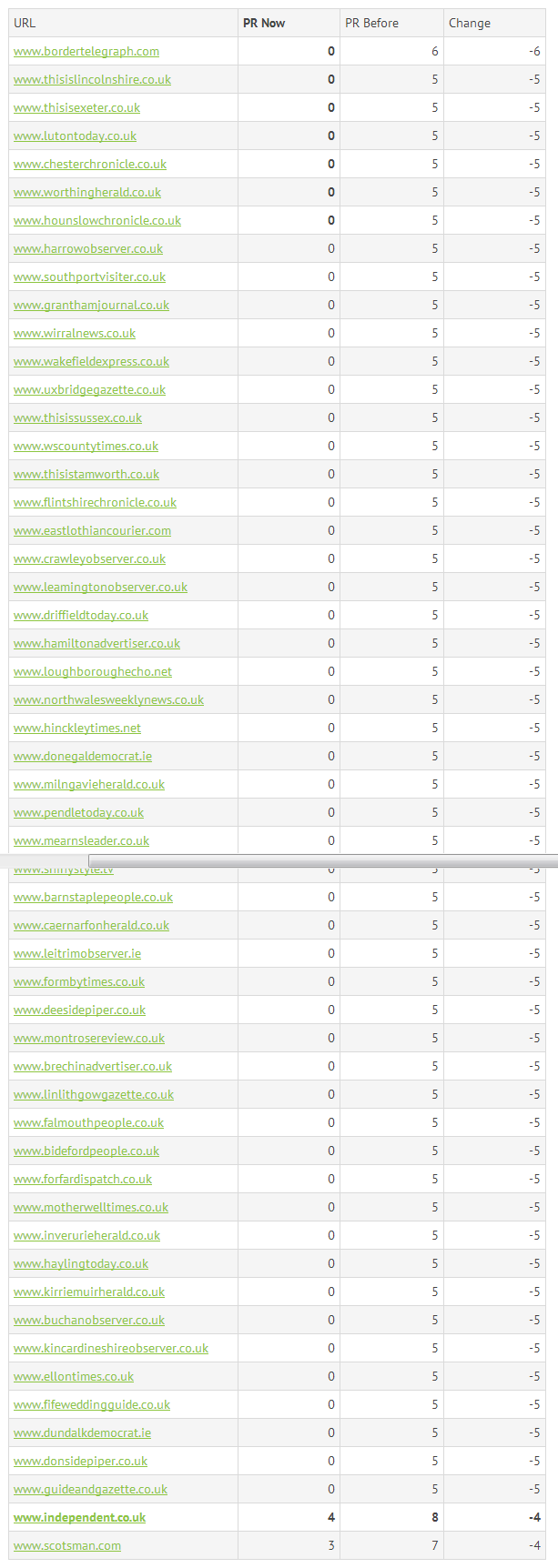Visit www.eastlothiancourier.com link
Screen dimensions: 558x1568
(x=92, y=531)
